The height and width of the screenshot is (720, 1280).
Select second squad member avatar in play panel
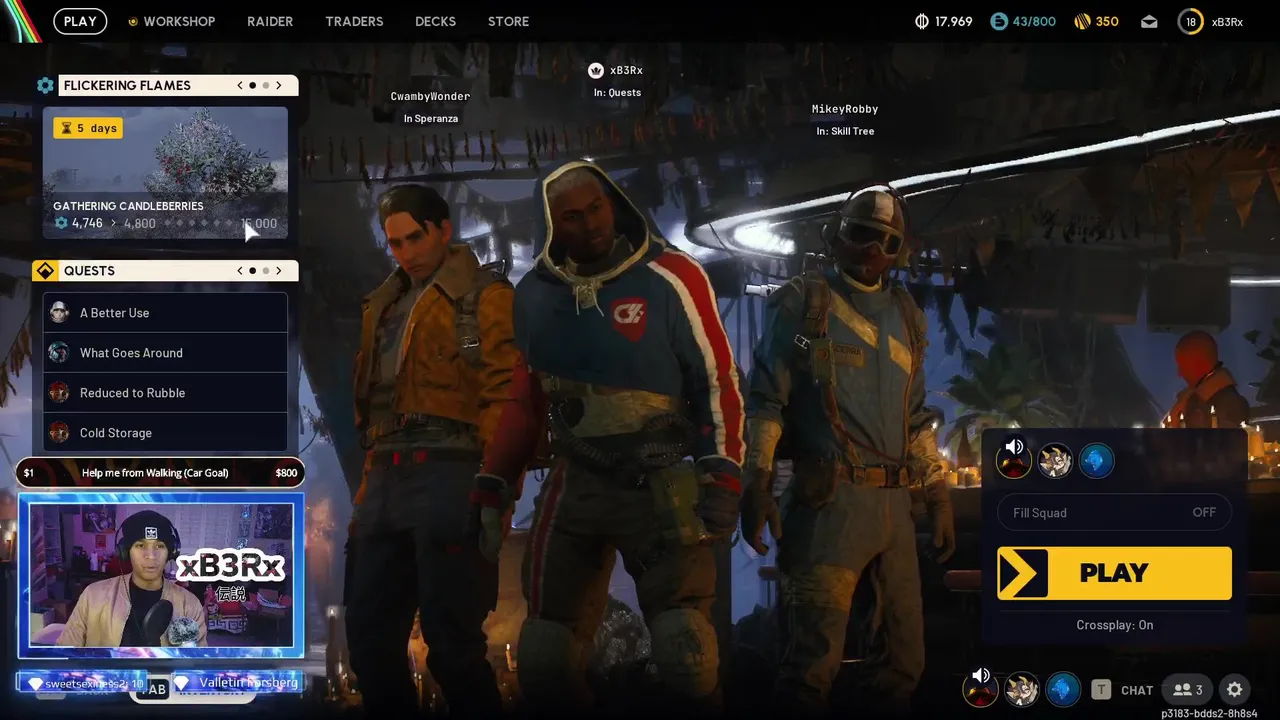pos(1055,460)
